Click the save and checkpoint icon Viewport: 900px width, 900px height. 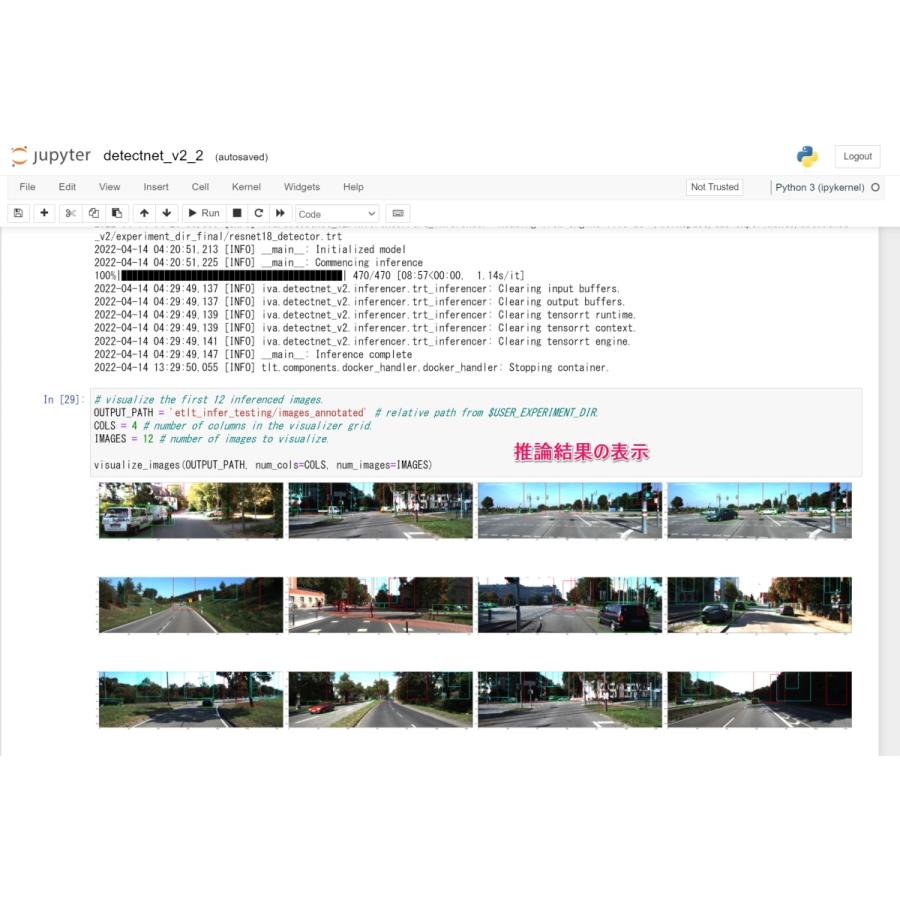coord(18,214)
